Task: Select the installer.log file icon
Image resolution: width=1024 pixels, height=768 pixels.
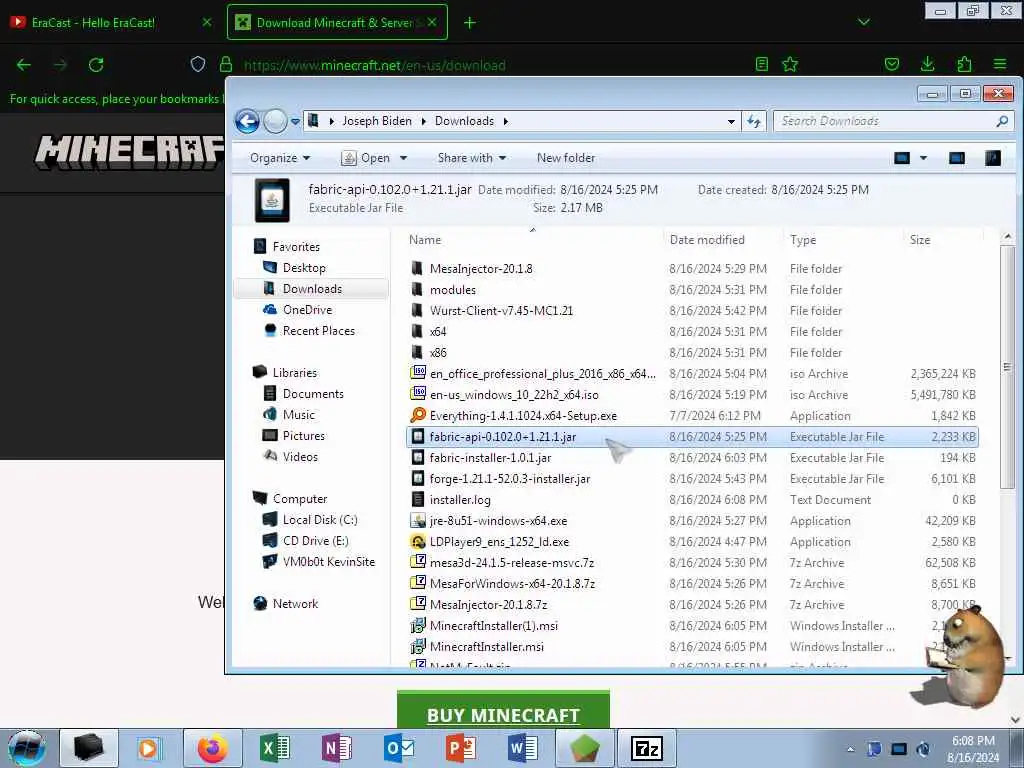Action: tap(418, 500)
